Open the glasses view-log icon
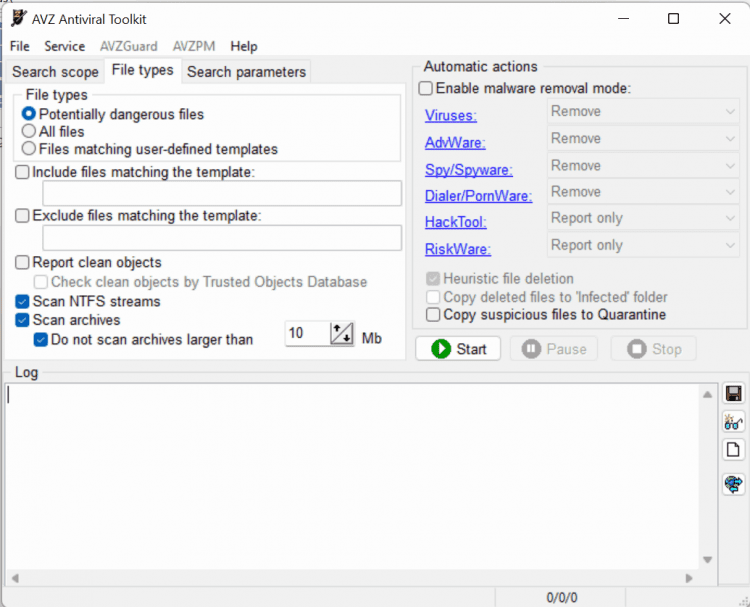This screenshot has height=607, width=750. tap(733, 422)
